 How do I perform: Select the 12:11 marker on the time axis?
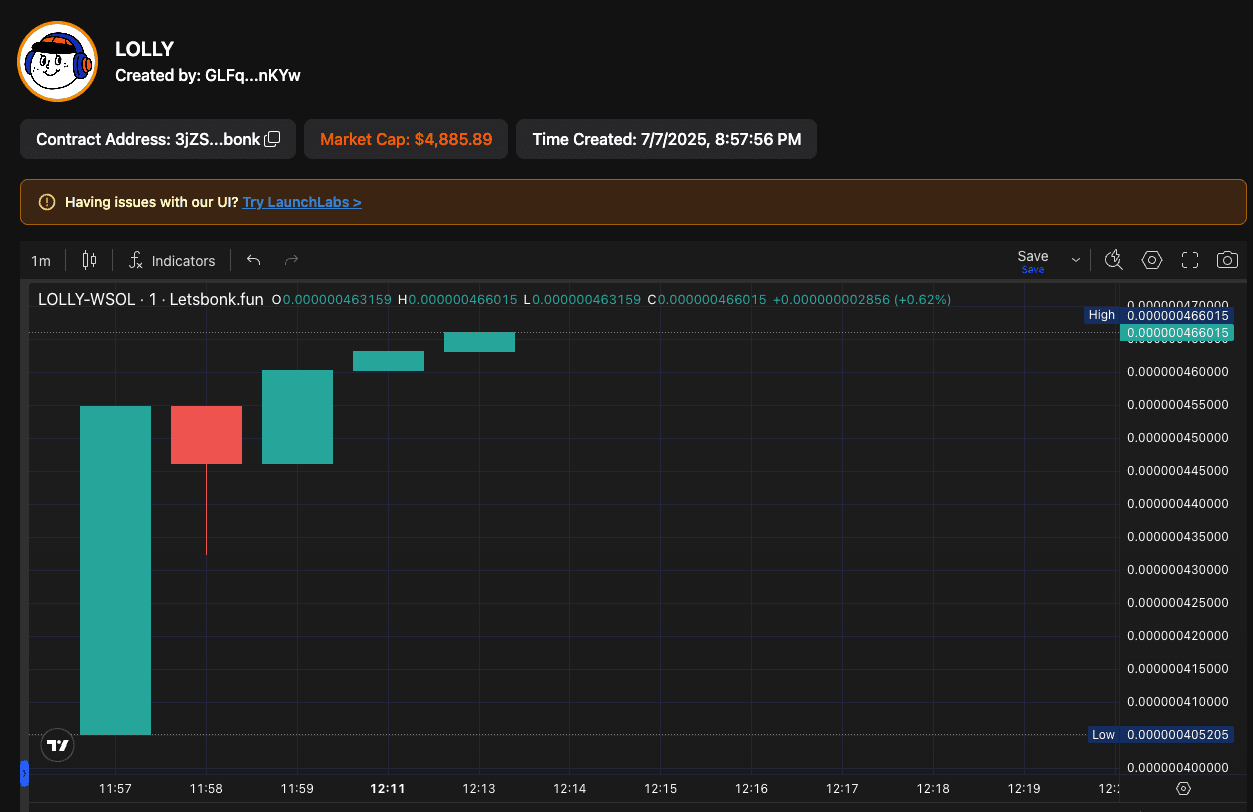(x=388, y=789)
